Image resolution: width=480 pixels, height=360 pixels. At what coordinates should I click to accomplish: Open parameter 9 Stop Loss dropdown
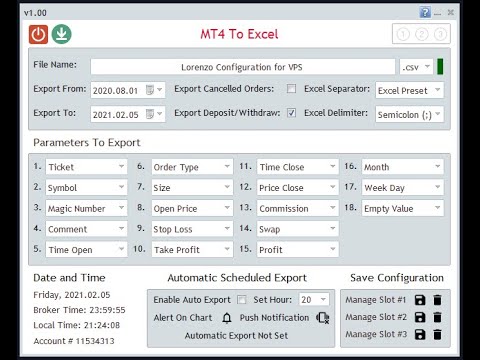click(x=192, y=229)
